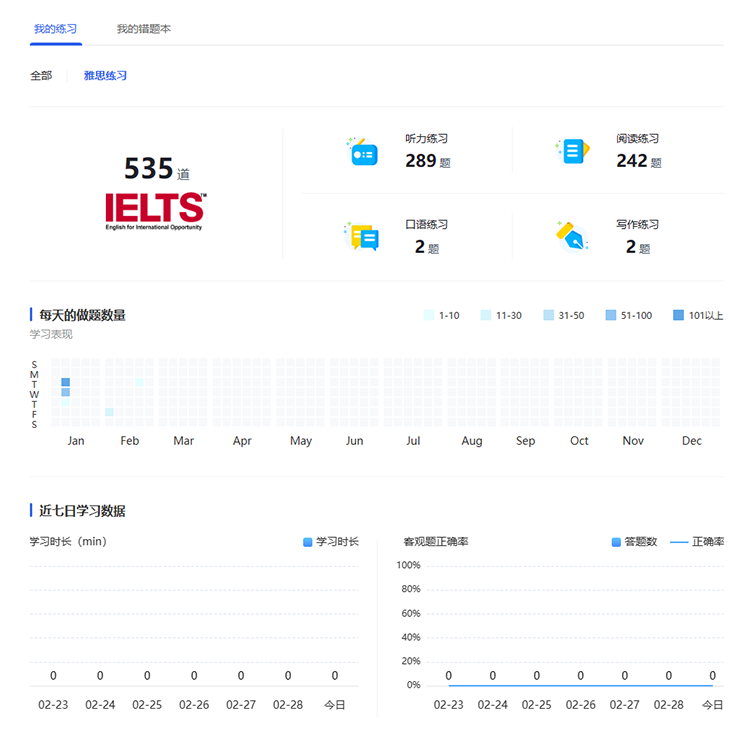Click the Dec month label
Image resolution: width=750 pixels, height=730 pixels.
(x=692, y=441)
